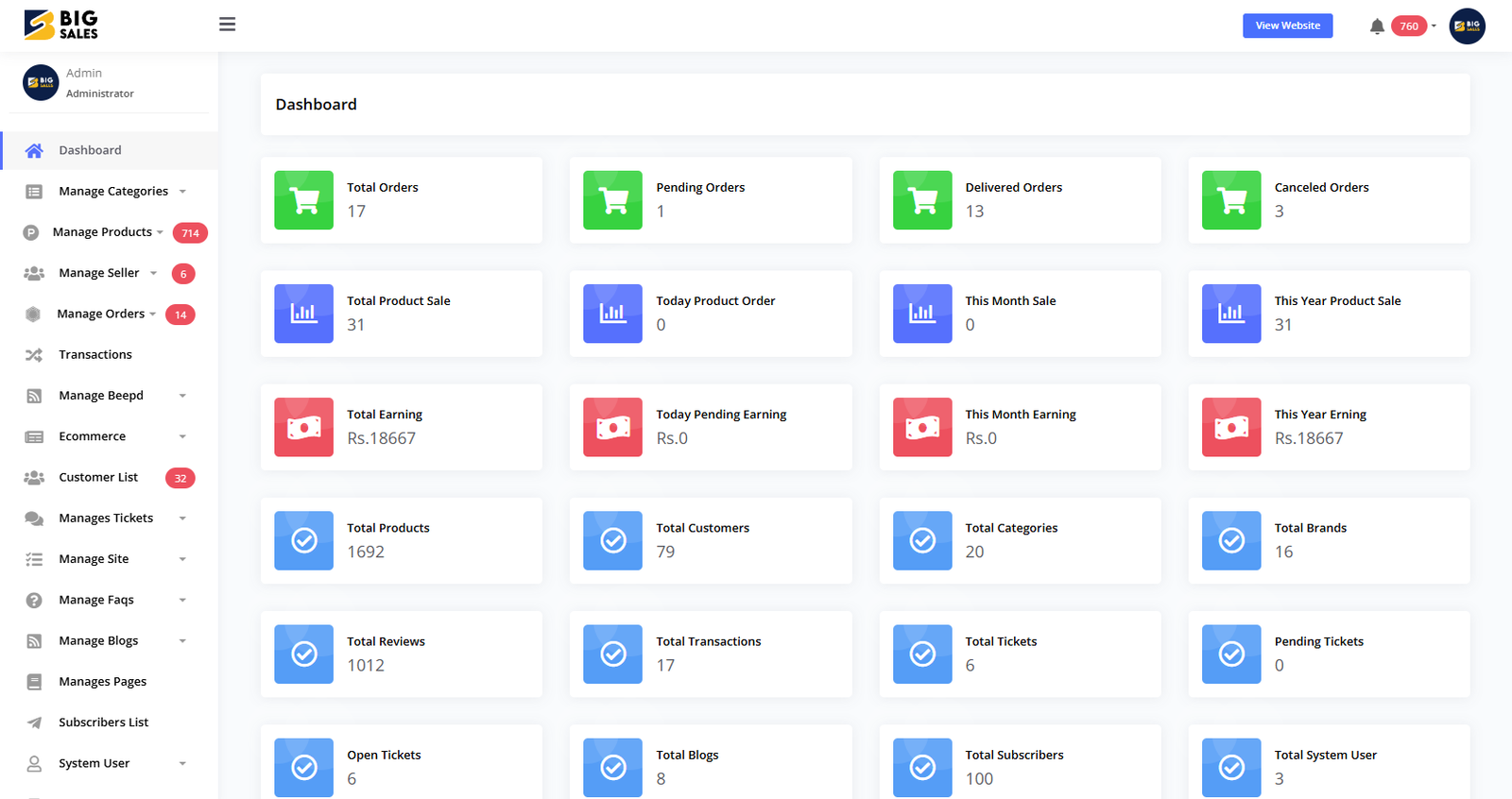Toggle the hamburger sidebar menu

(227, 25)
